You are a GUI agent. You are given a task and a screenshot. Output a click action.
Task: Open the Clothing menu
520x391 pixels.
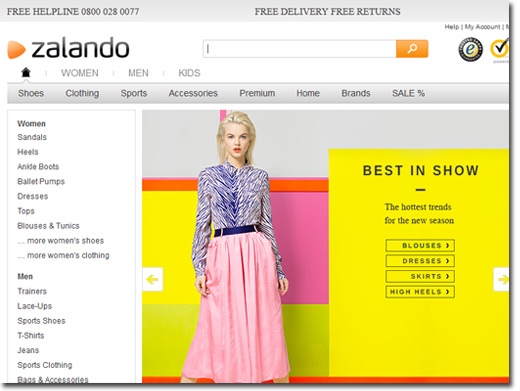[82, 93]
